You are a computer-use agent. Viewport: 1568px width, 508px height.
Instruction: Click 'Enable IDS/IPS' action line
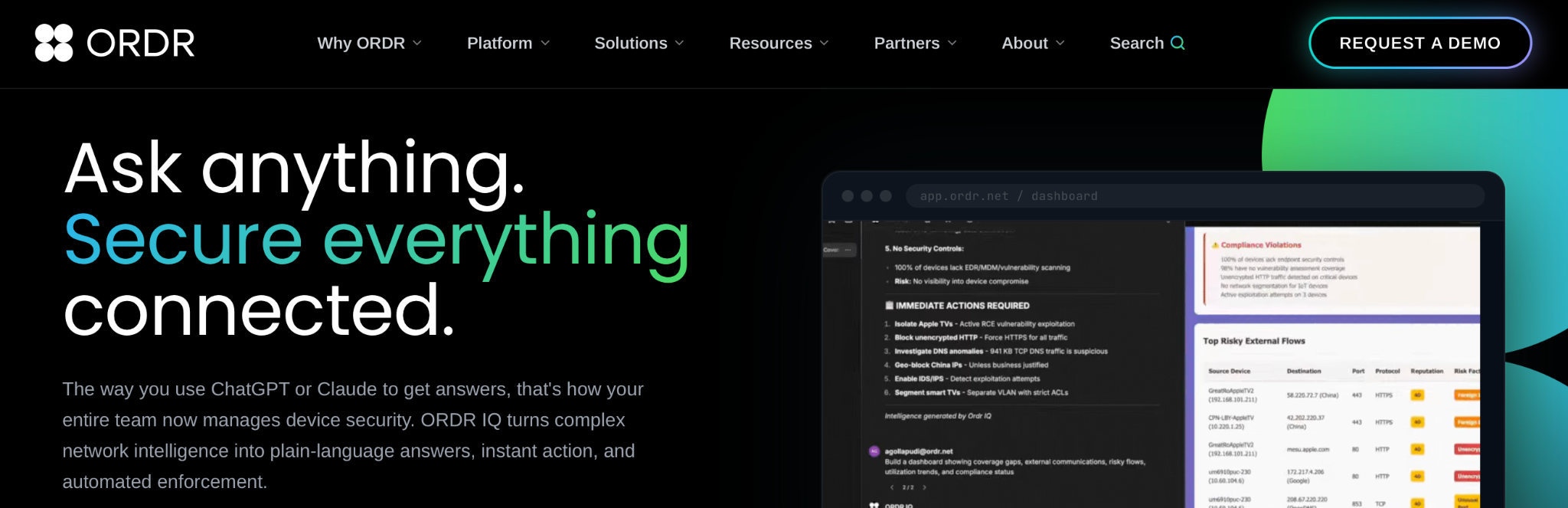click(962, 379)
